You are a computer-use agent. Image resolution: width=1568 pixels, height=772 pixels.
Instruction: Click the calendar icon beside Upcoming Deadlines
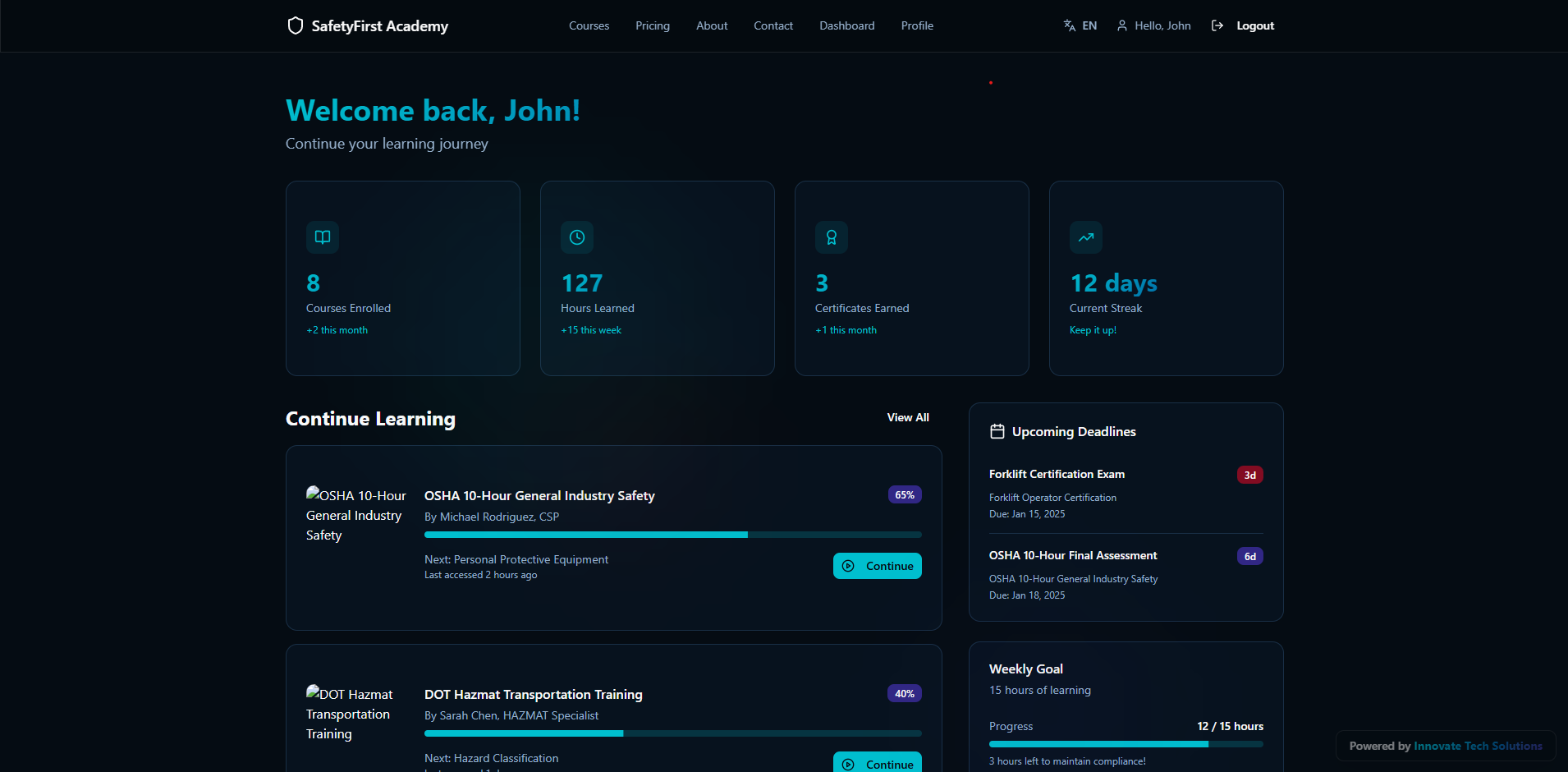[x=997, y=431]
